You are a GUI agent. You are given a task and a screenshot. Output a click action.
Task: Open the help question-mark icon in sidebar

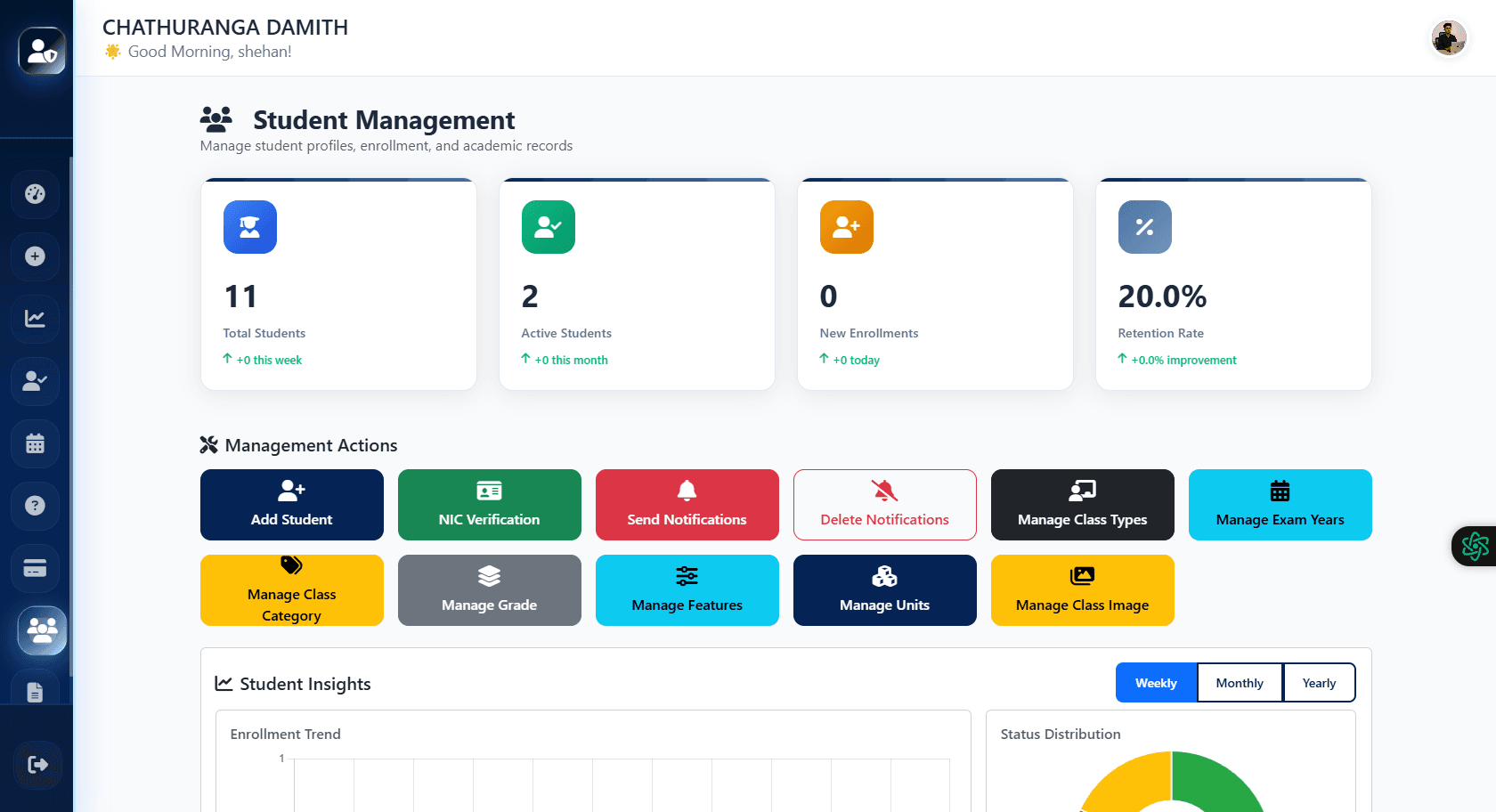click(35, 506)
